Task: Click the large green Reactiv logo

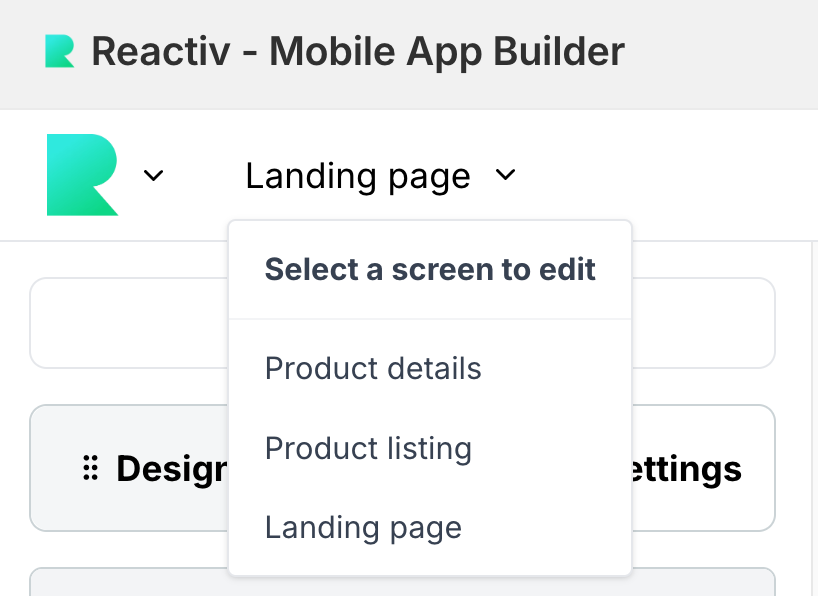Action: (x=82, y=175)
